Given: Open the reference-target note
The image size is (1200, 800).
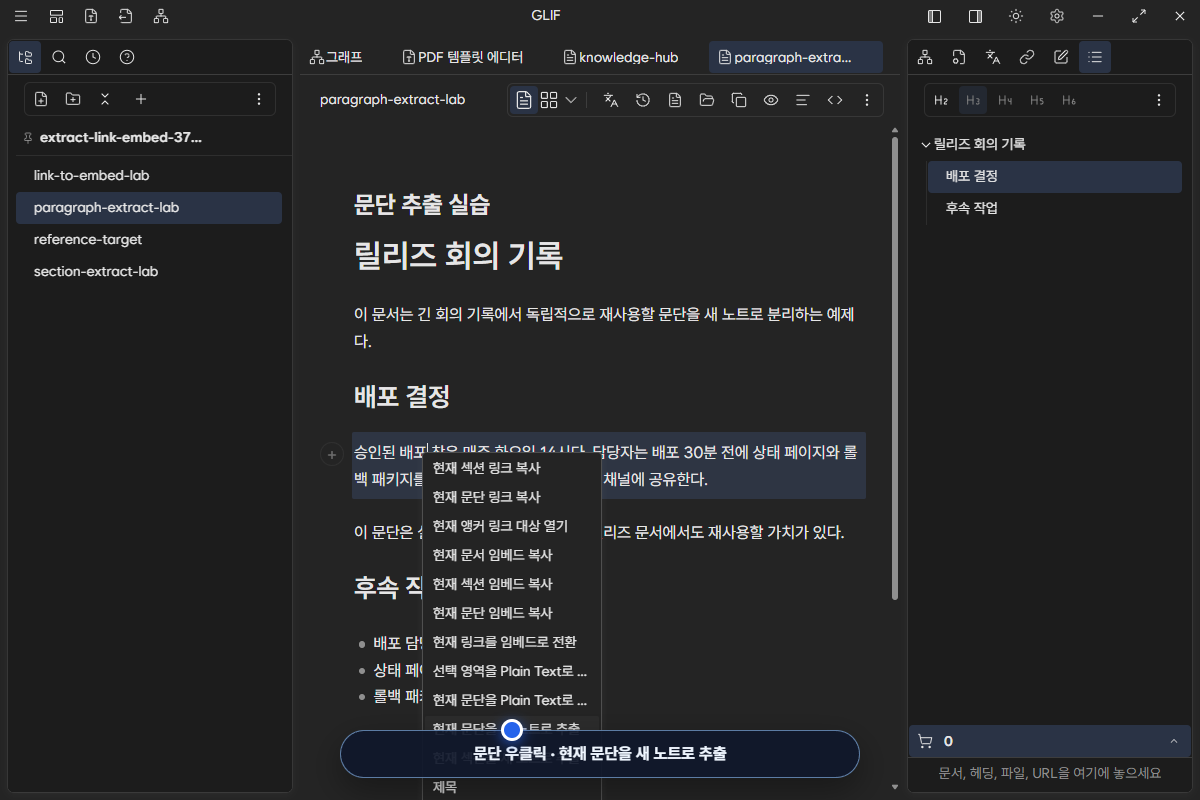Looking at the screenshot, I should point(149,239).
